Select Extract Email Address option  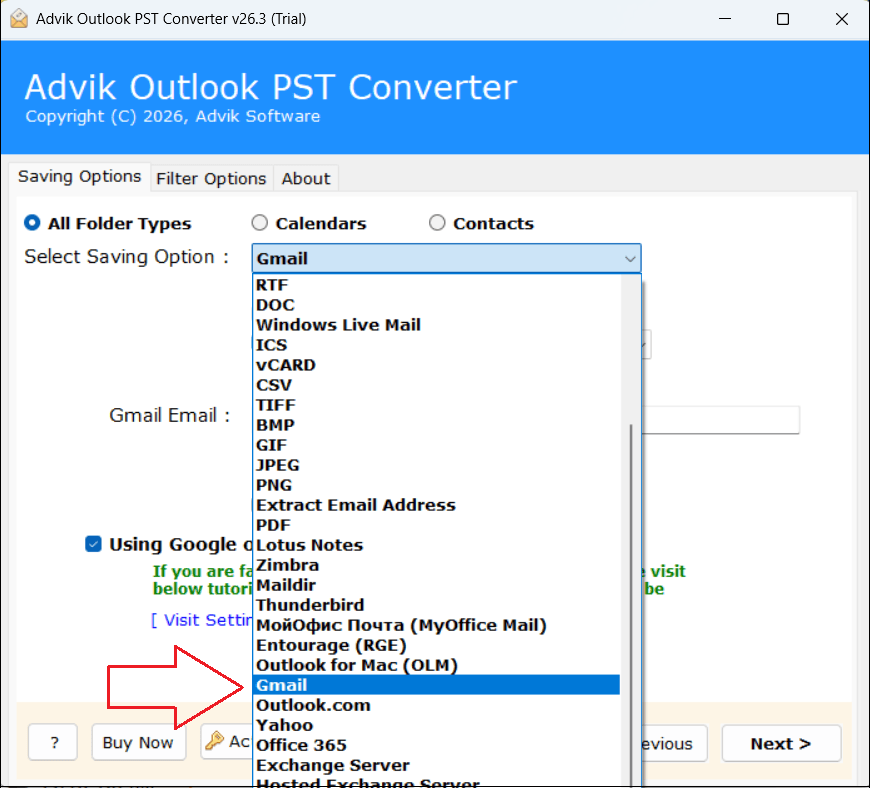(436, 505)
